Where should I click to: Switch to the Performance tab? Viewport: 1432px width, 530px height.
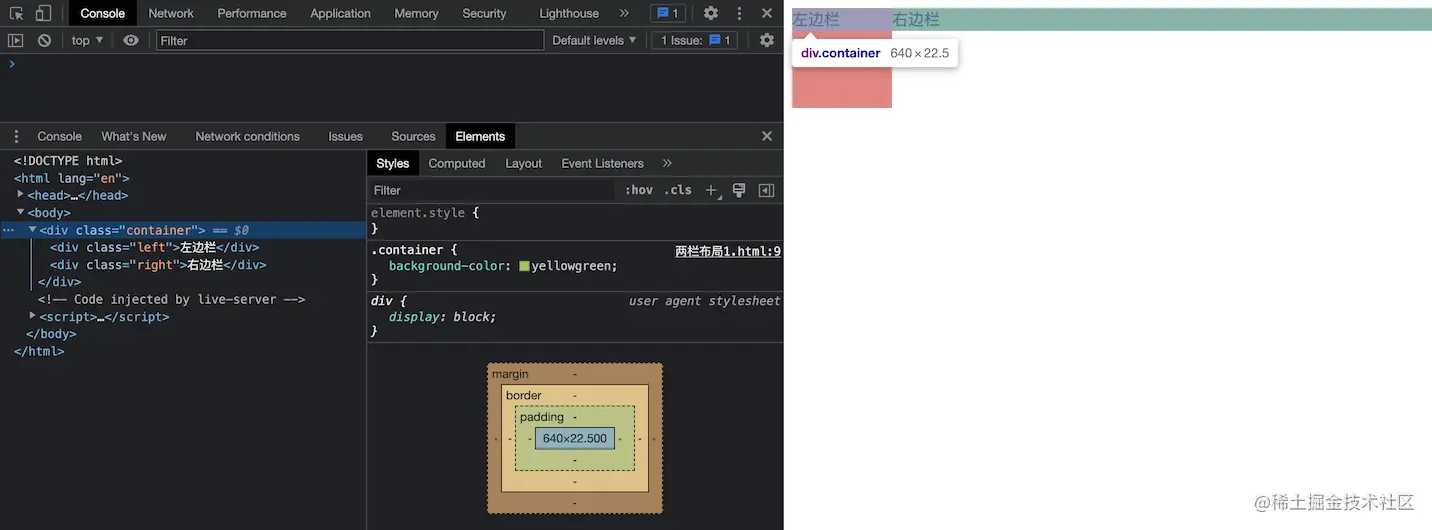252,13
